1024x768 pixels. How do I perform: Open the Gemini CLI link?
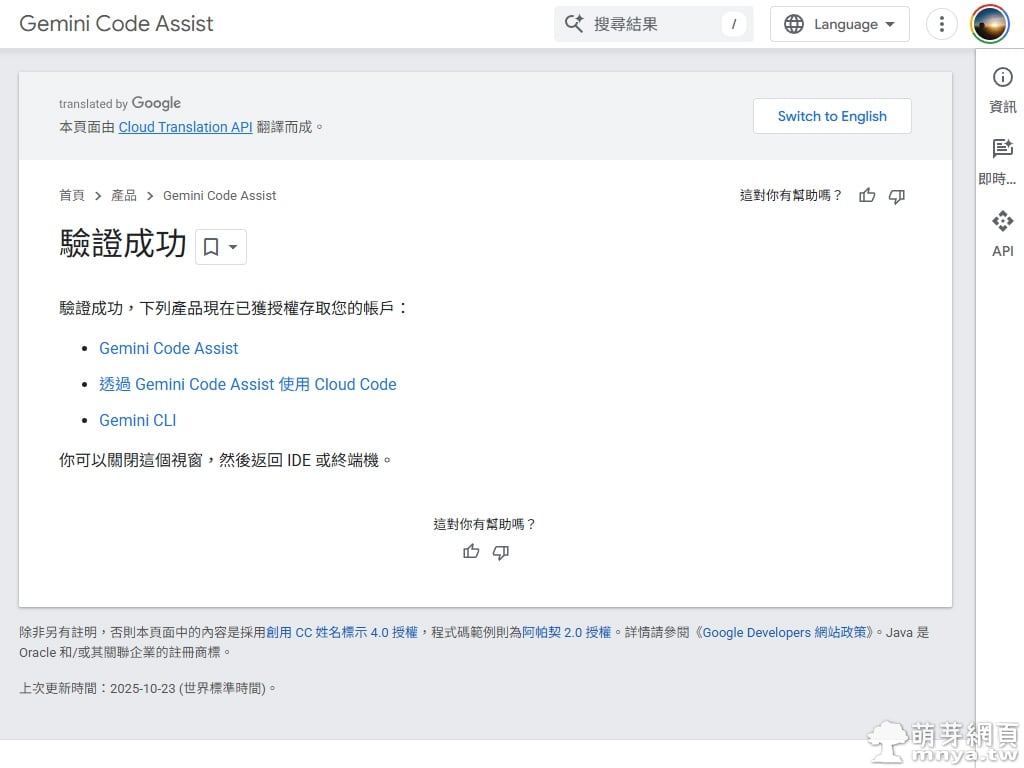click(138, 420)
